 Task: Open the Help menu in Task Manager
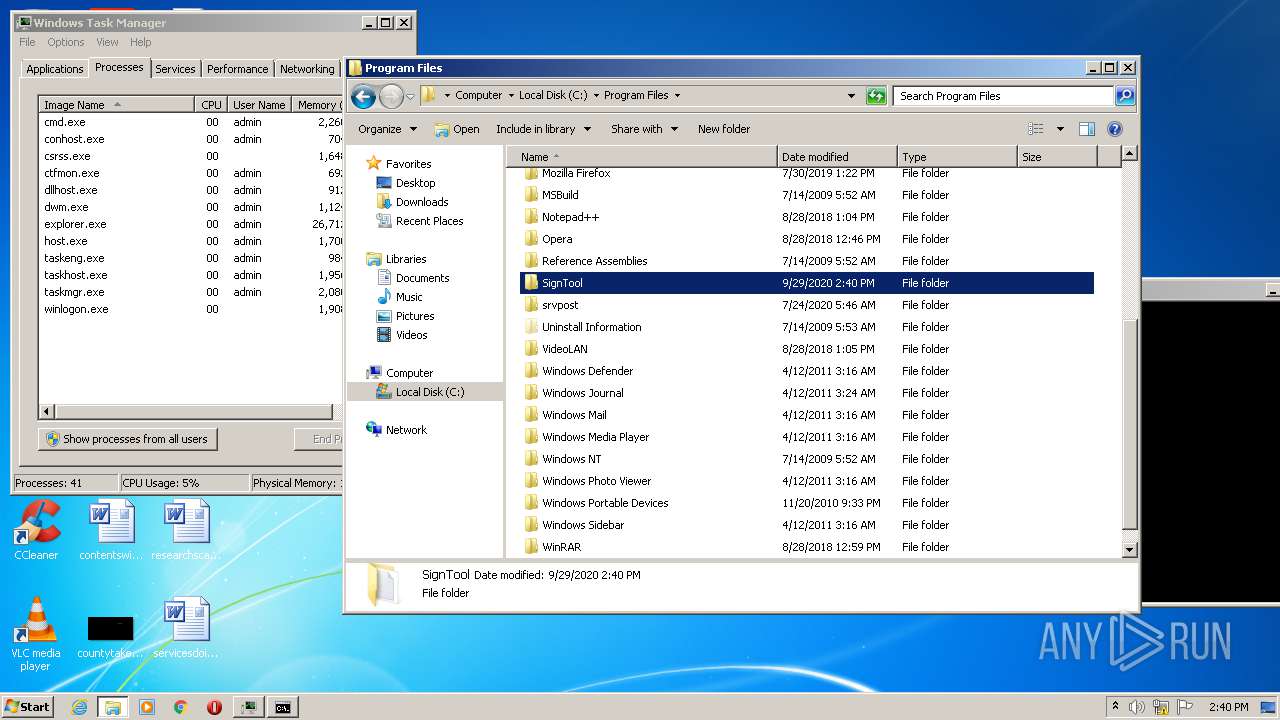(141, 42)
